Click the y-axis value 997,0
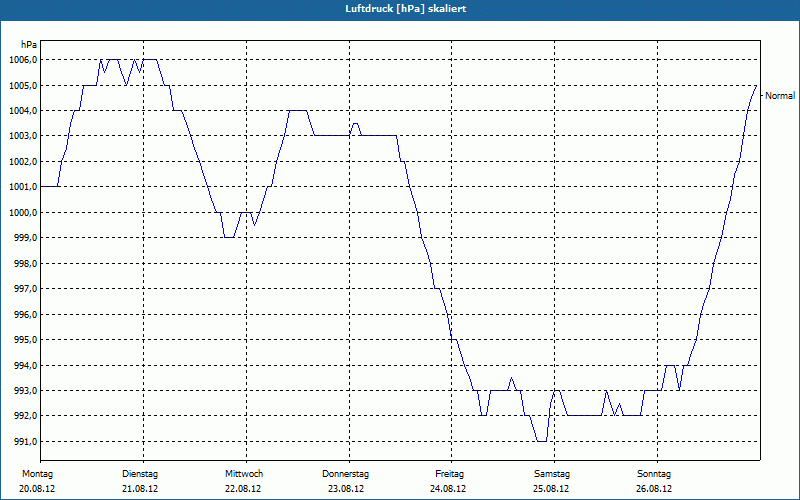 pos(25,289)
